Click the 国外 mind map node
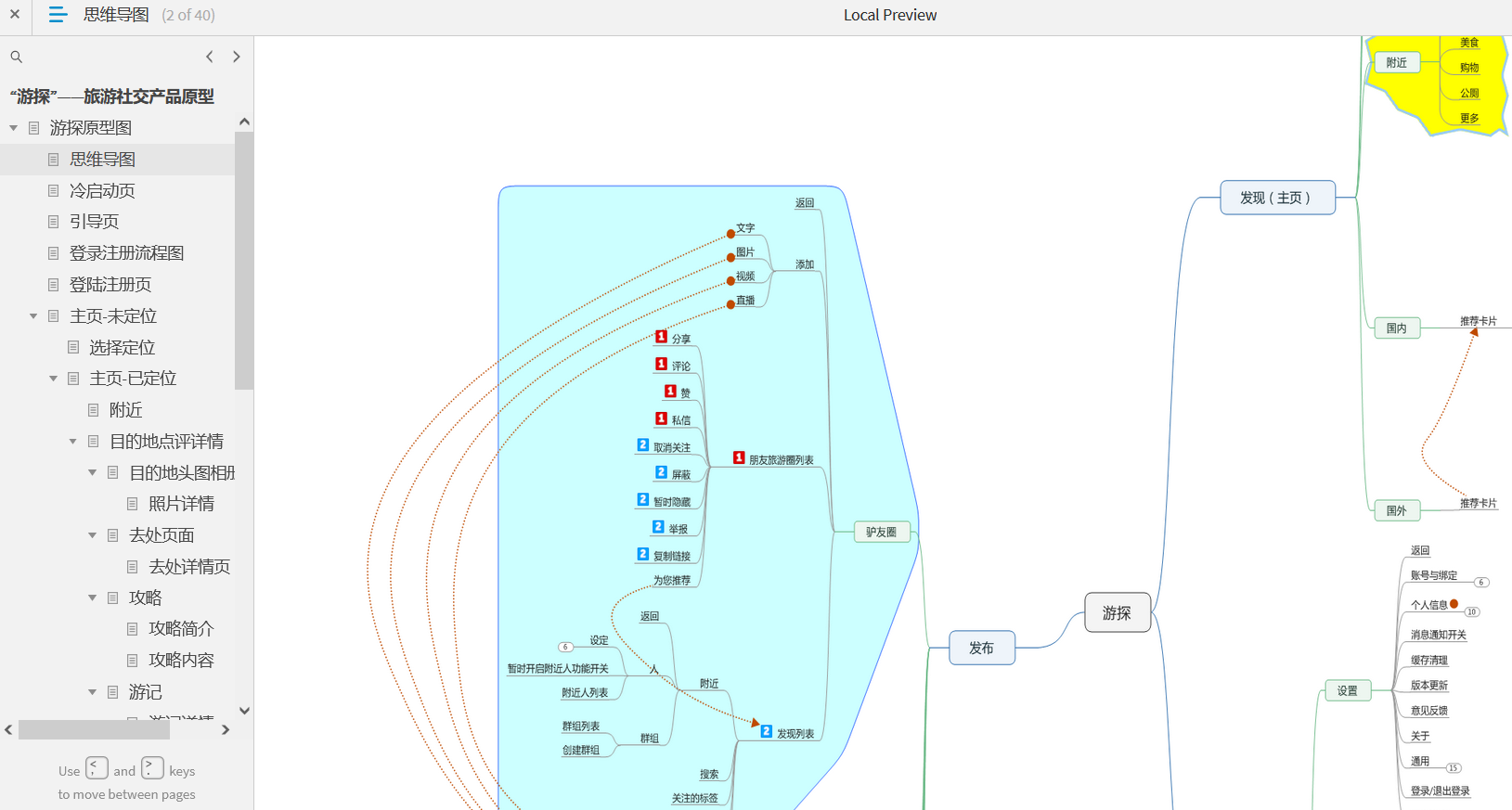 click(1397, 510)
